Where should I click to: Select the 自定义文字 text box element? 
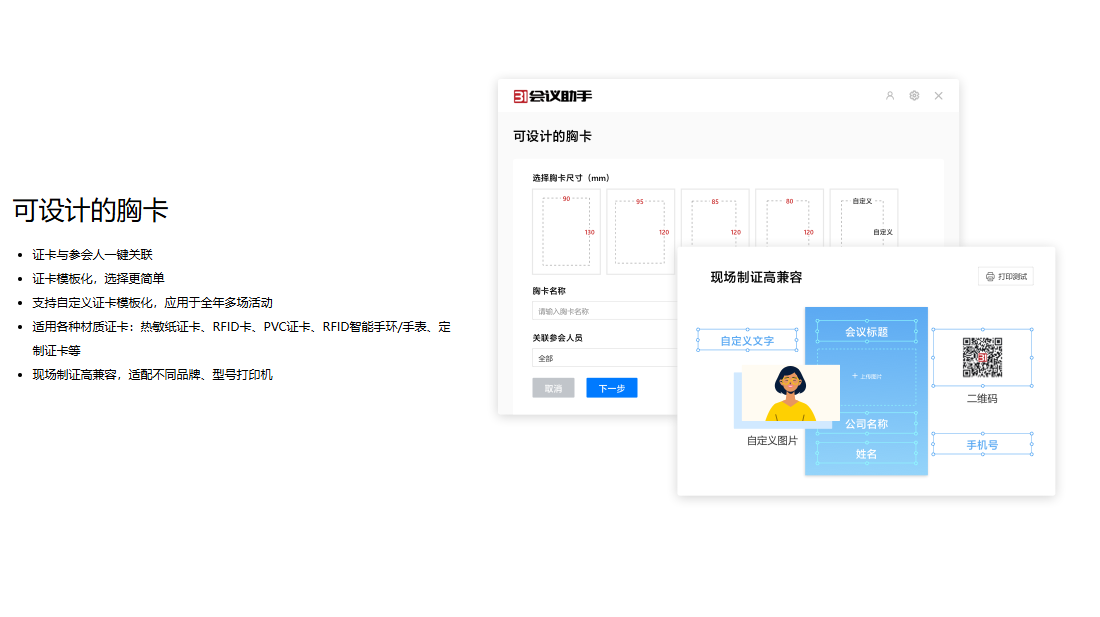(747, 341)
